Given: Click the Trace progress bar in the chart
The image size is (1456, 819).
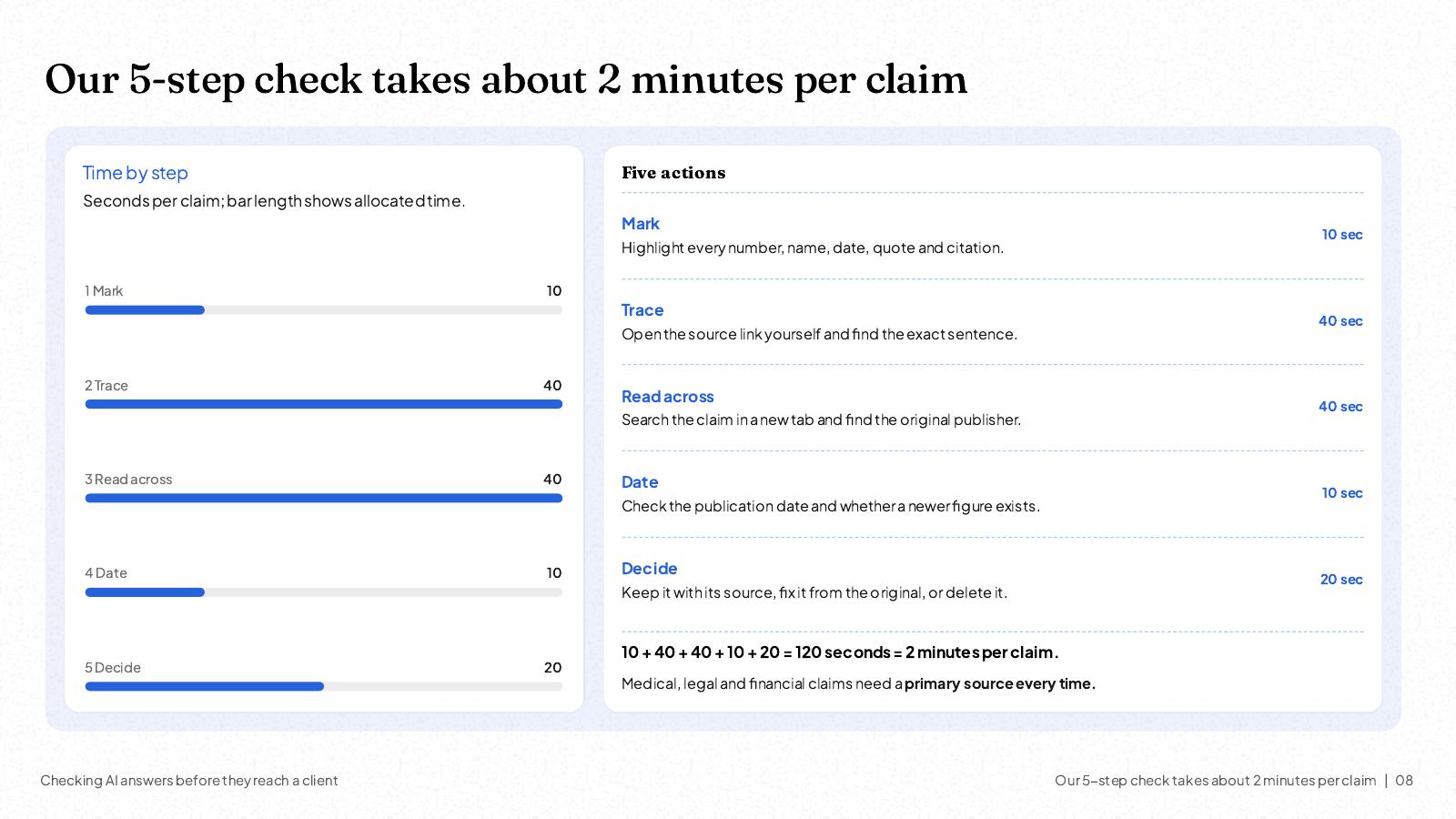Looking at the screenshot, I should click(324, 404).
